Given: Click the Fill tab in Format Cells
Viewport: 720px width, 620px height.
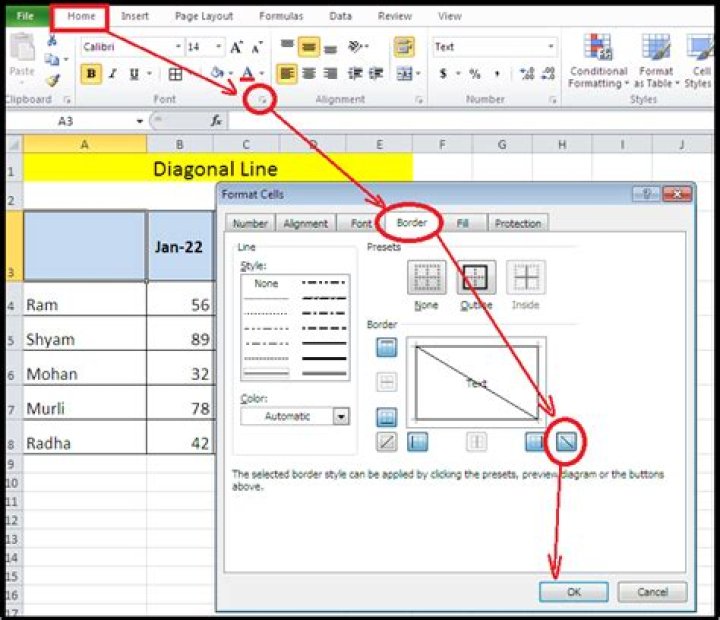Looking at the screenshot, I should pos(462,223).
